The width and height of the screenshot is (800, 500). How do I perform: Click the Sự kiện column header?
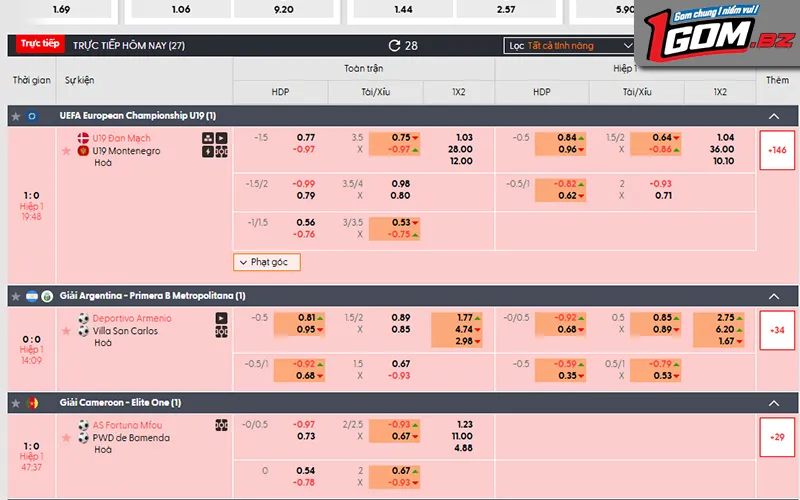[x=80, y=80]
